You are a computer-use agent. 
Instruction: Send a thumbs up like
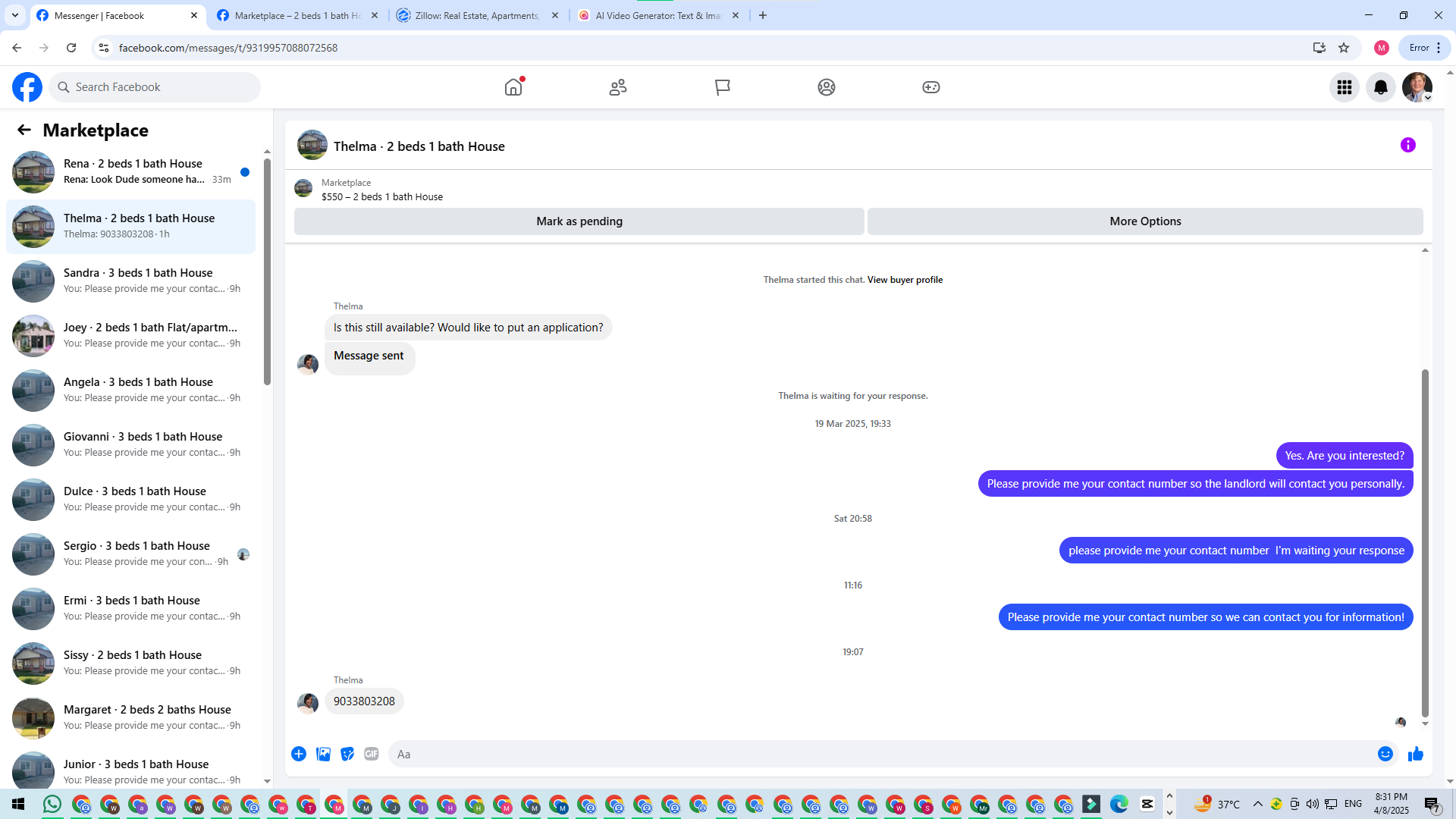click(x=1415, y=754)
